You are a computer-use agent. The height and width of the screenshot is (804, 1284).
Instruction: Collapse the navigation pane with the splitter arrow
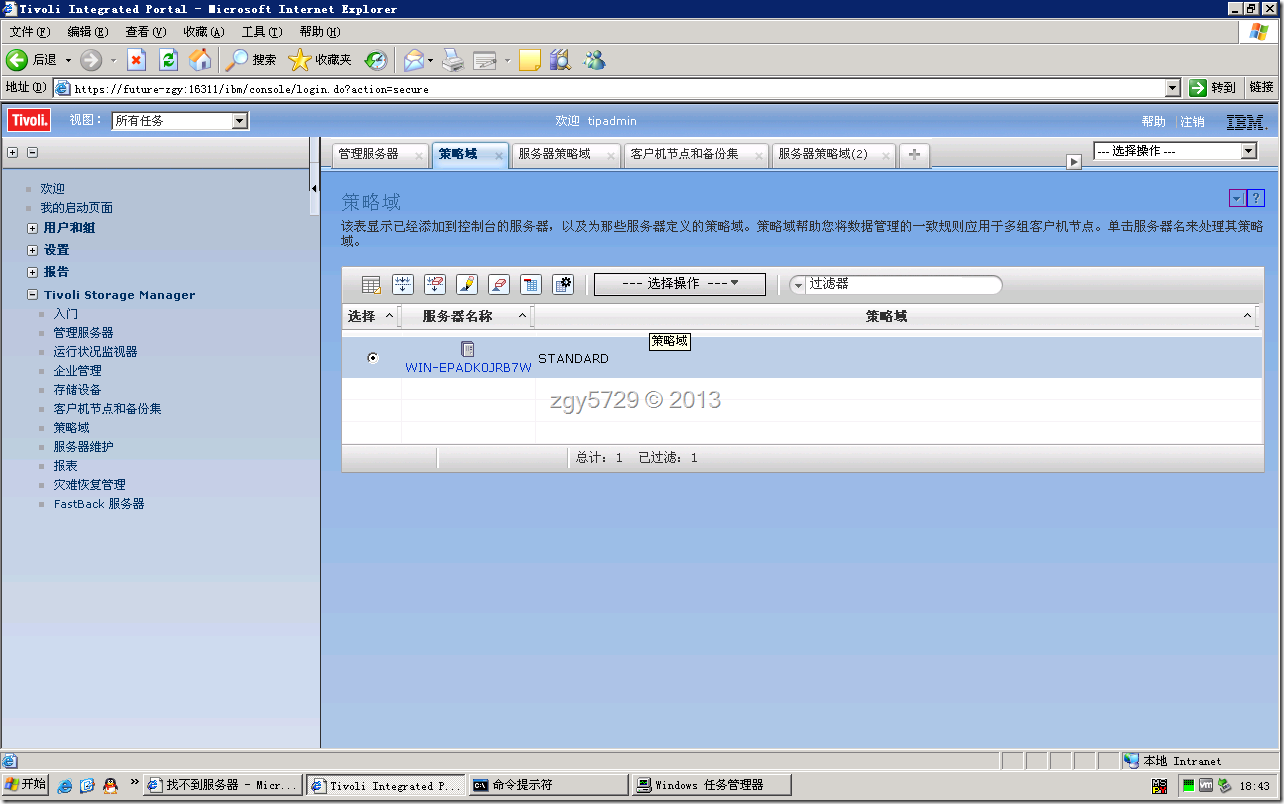pyautogui.click(x=314, y=188)
